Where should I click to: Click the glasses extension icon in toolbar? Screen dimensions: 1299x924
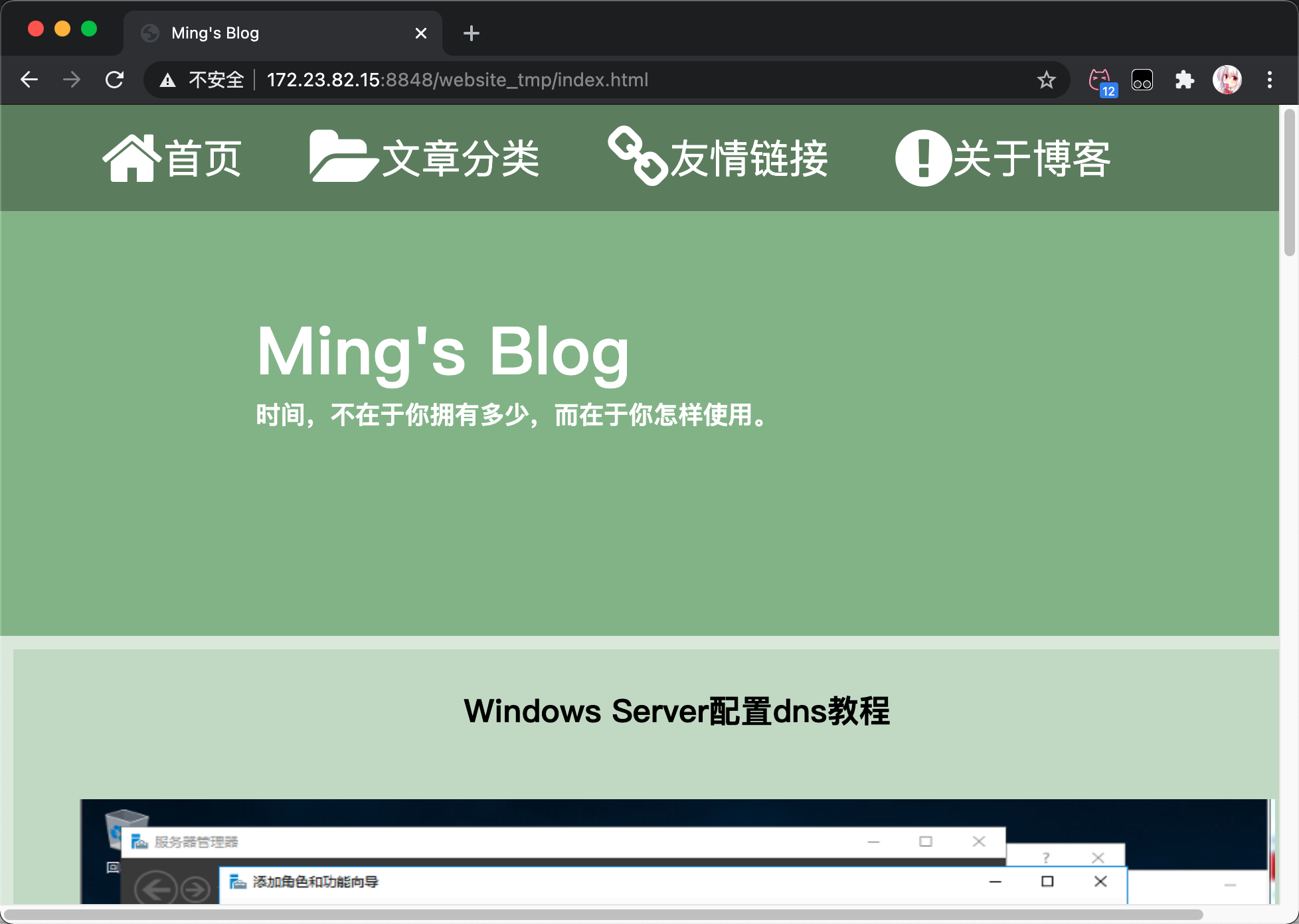pyautogui.click(x=1142, y=80)
